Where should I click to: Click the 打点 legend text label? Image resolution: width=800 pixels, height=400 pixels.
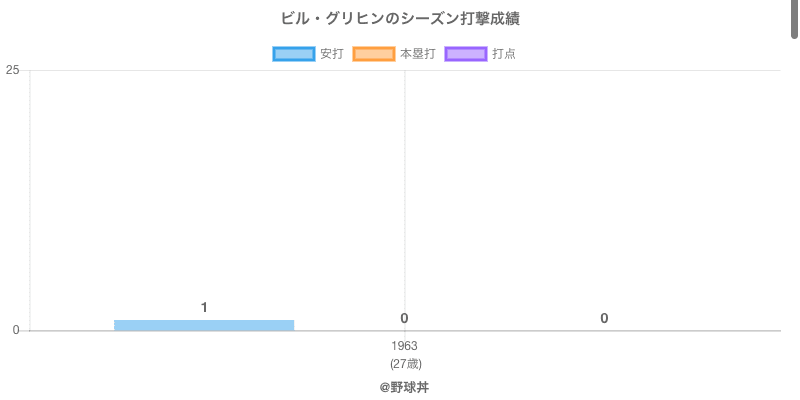click(504, 54)
